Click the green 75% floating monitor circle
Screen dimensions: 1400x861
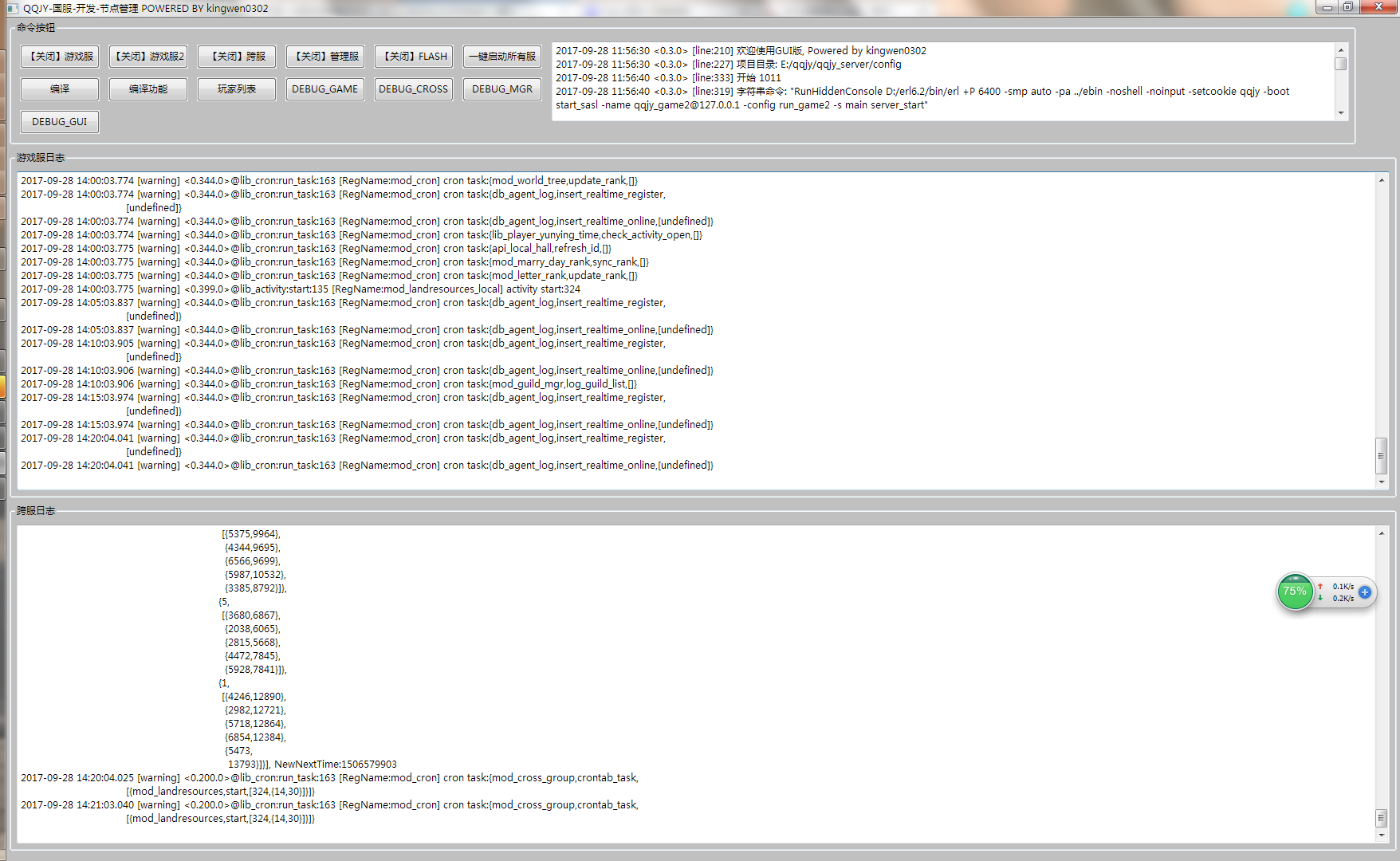point(1295,592)
